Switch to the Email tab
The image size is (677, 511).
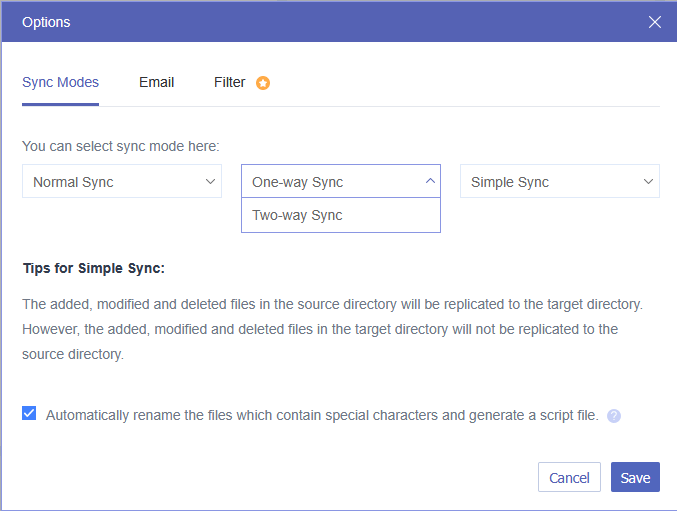tap(157, 82)
